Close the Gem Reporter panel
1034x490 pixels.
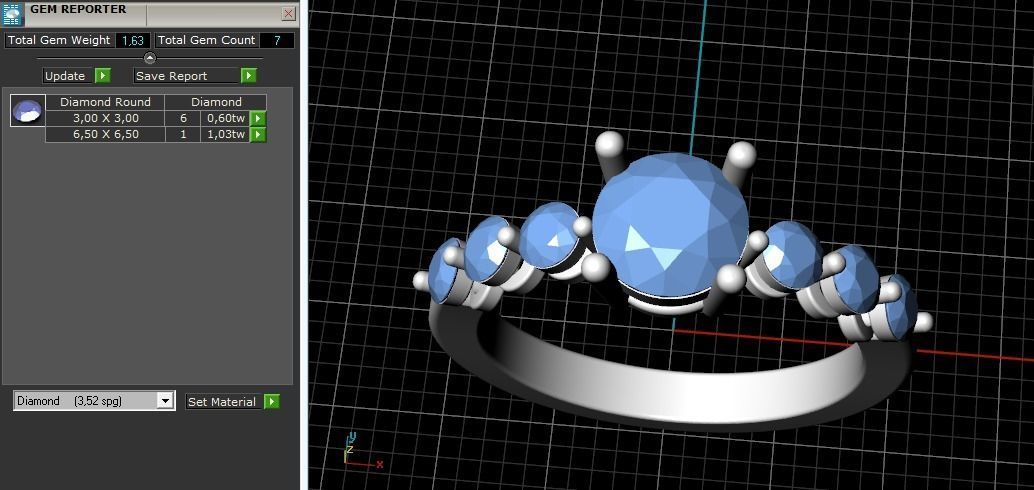click(x=288, y=14)
